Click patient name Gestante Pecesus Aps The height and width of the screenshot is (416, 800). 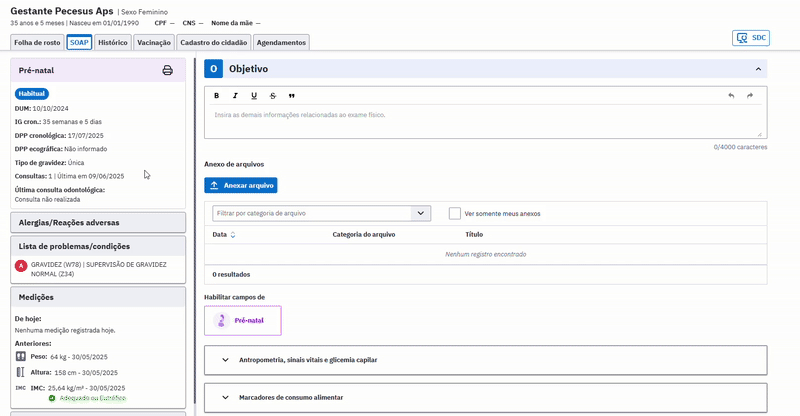coord(62,11)
